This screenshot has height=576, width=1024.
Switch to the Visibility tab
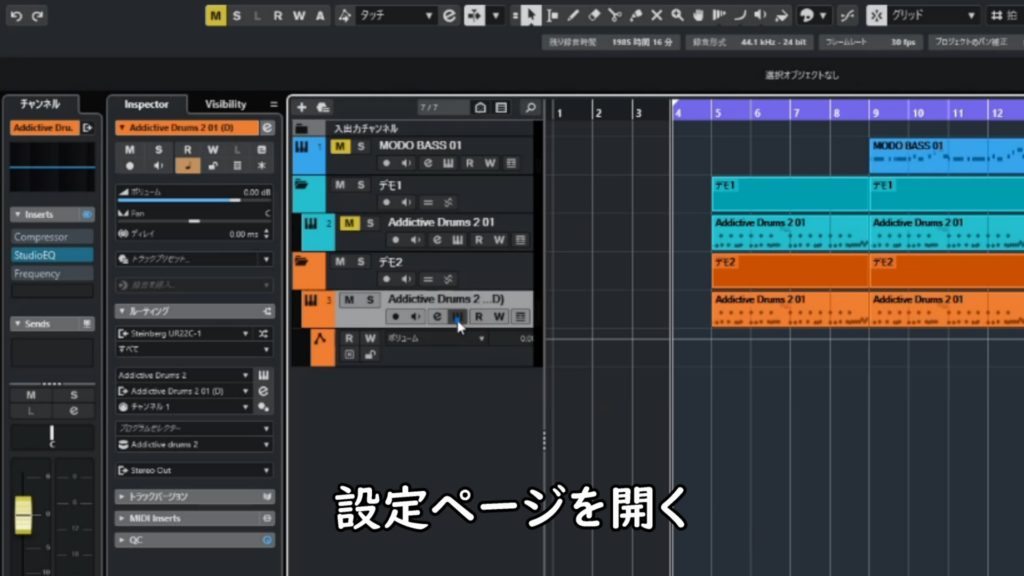225,104
